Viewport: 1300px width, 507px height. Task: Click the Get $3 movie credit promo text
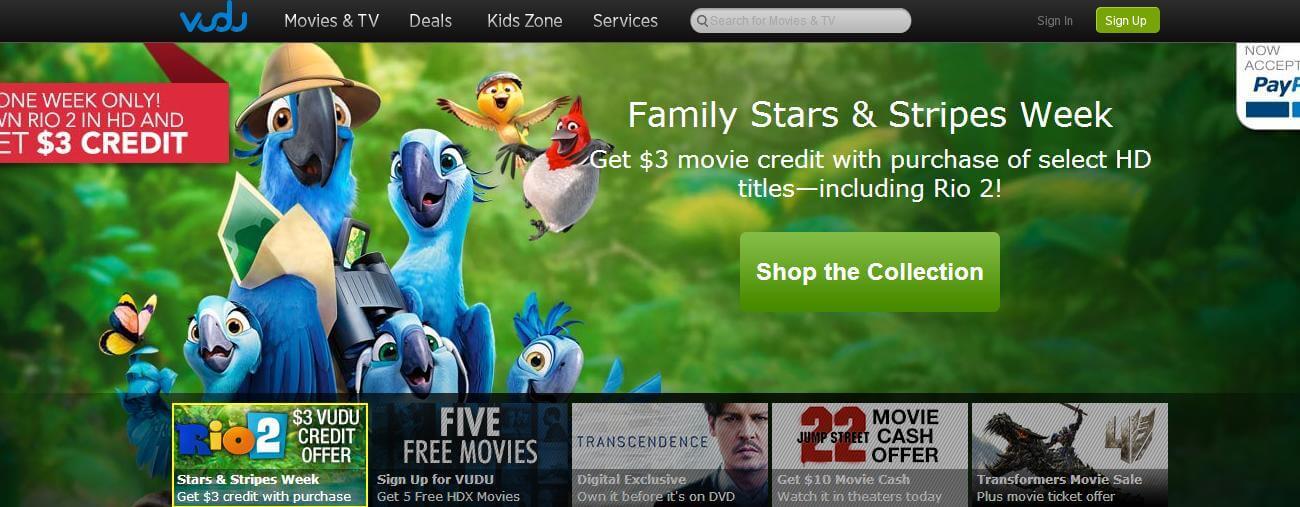click(x=870, y=173)
